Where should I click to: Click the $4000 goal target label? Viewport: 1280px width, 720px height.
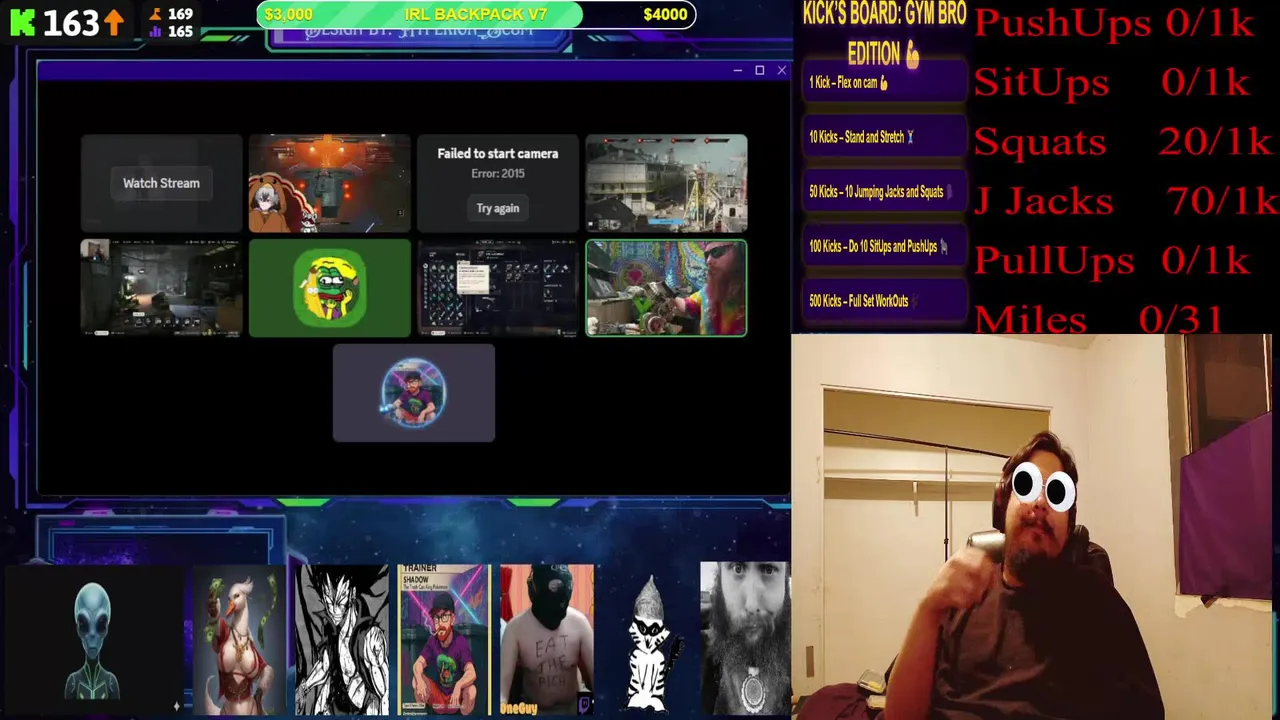(x=665, y=14)
